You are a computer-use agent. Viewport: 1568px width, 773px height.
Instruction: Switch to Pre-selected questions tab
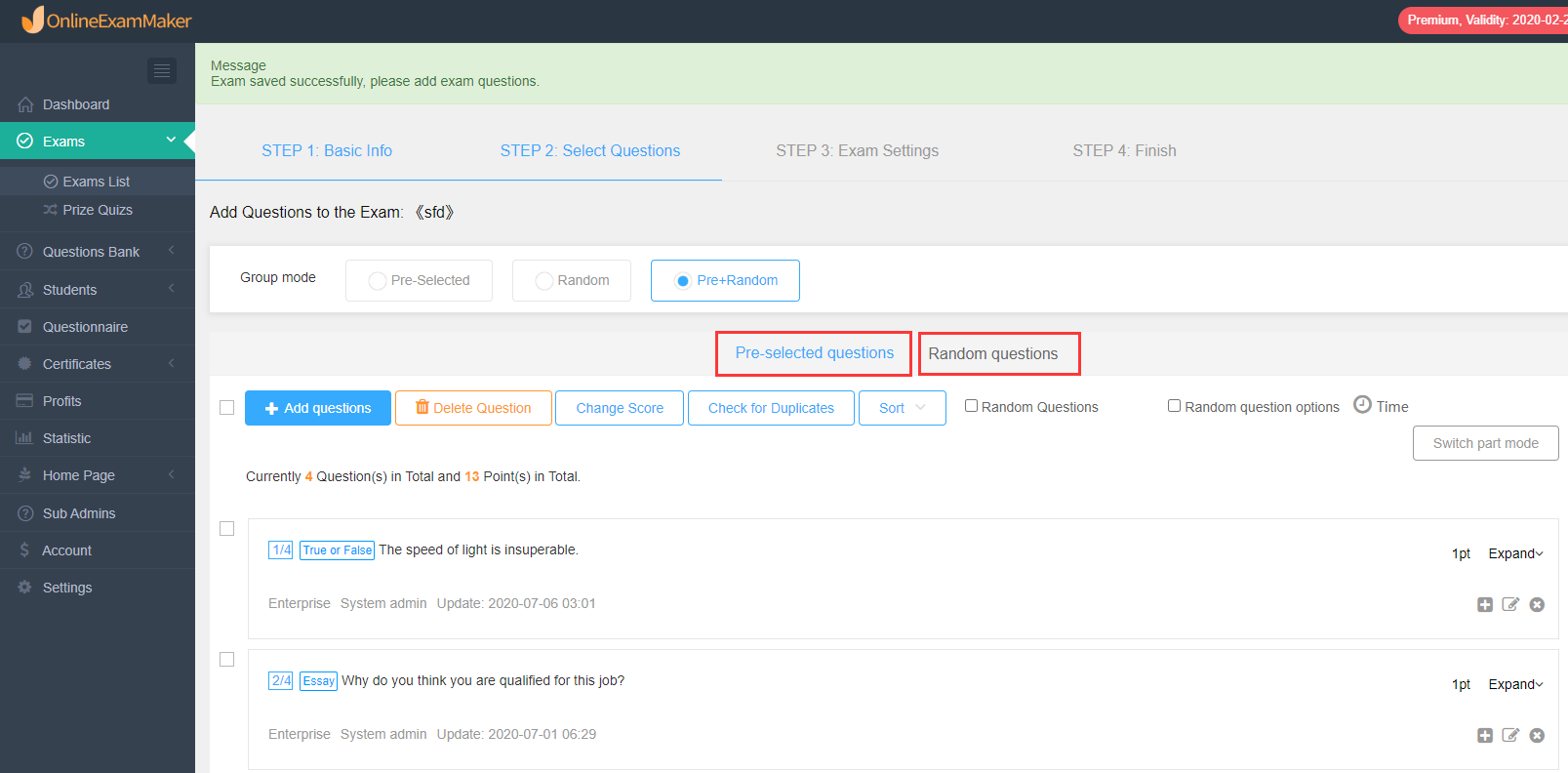[x=815, y=353]
